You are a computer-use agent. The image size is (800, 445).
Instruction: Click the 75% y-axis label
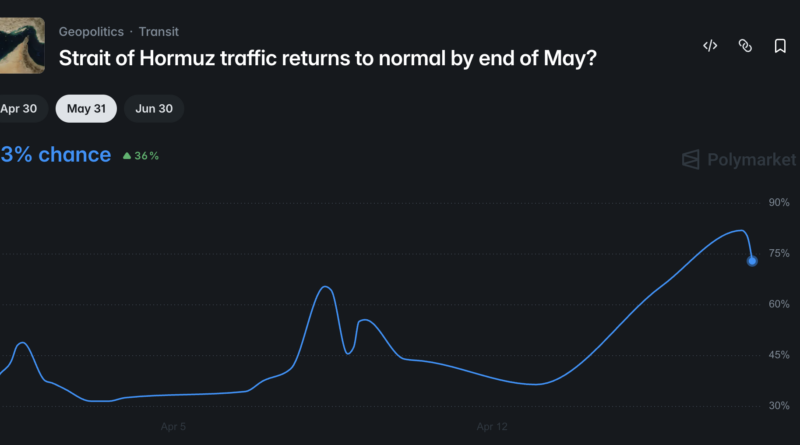tap(779, 254)
